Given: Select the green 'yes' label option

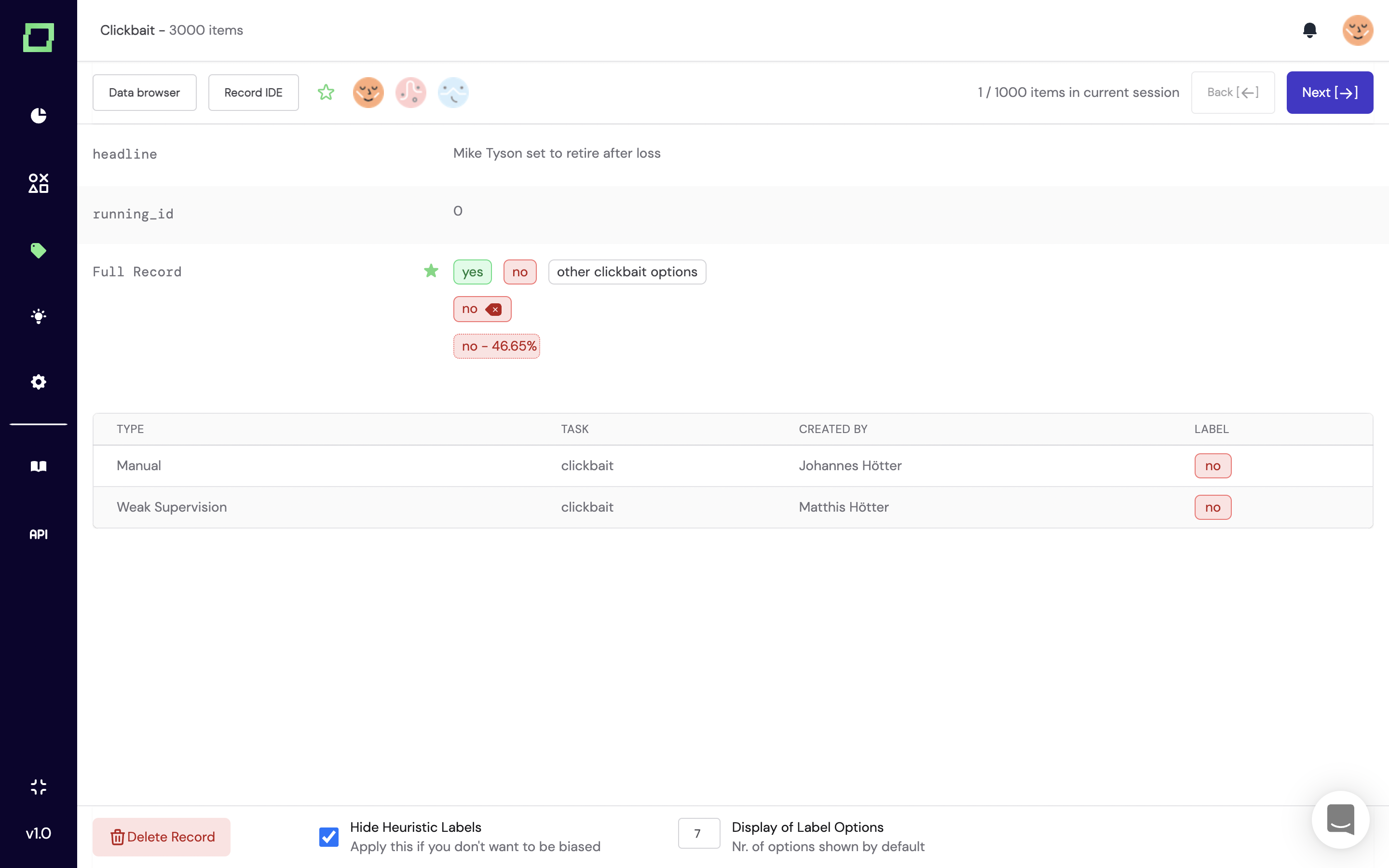Looking at the screenshot, I should [472, 271].
